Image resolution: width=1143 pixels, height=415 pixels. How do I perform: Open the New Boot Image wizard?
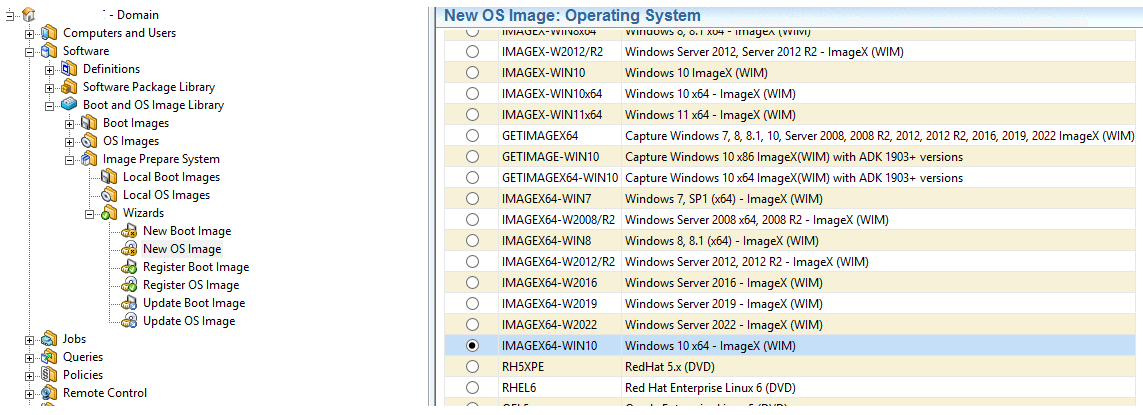point(186,231)
